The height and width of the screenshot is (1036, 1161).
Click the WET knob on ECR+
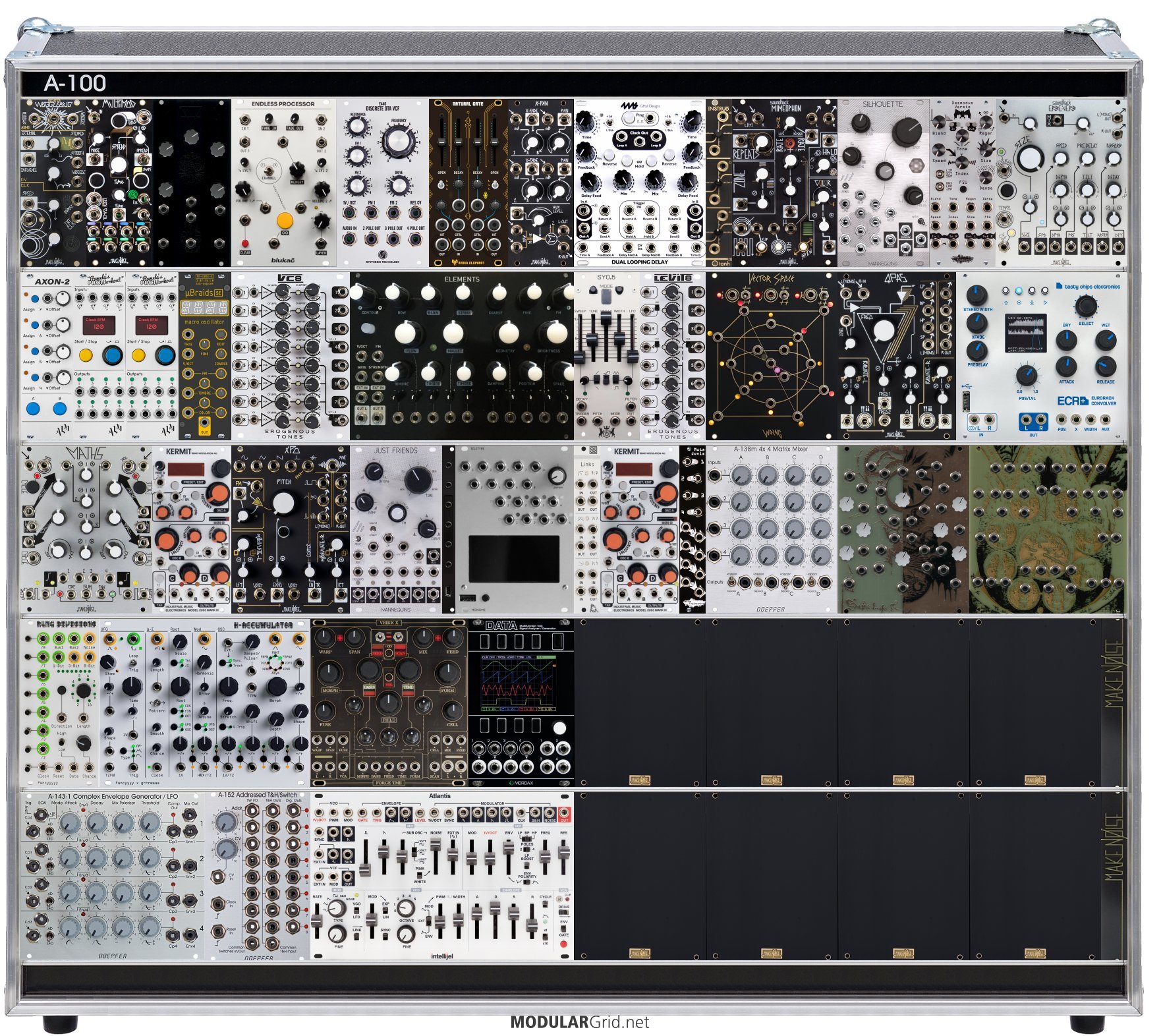point(1106,340)
